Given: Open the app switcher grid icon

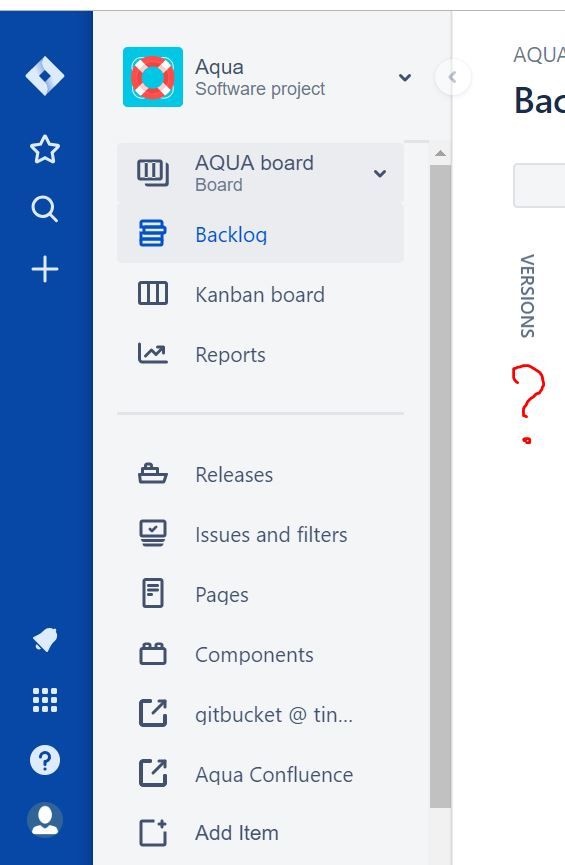Looking at the screenshot, I should [45, 701].
